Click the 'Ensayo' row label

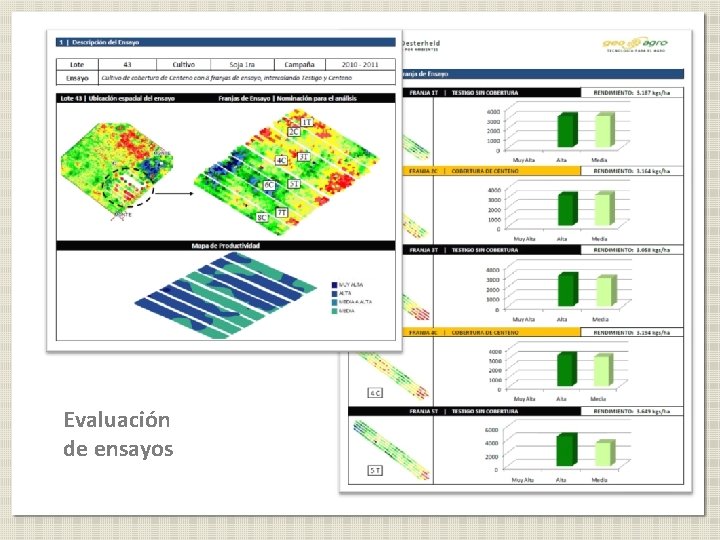[x=77, y=78]
